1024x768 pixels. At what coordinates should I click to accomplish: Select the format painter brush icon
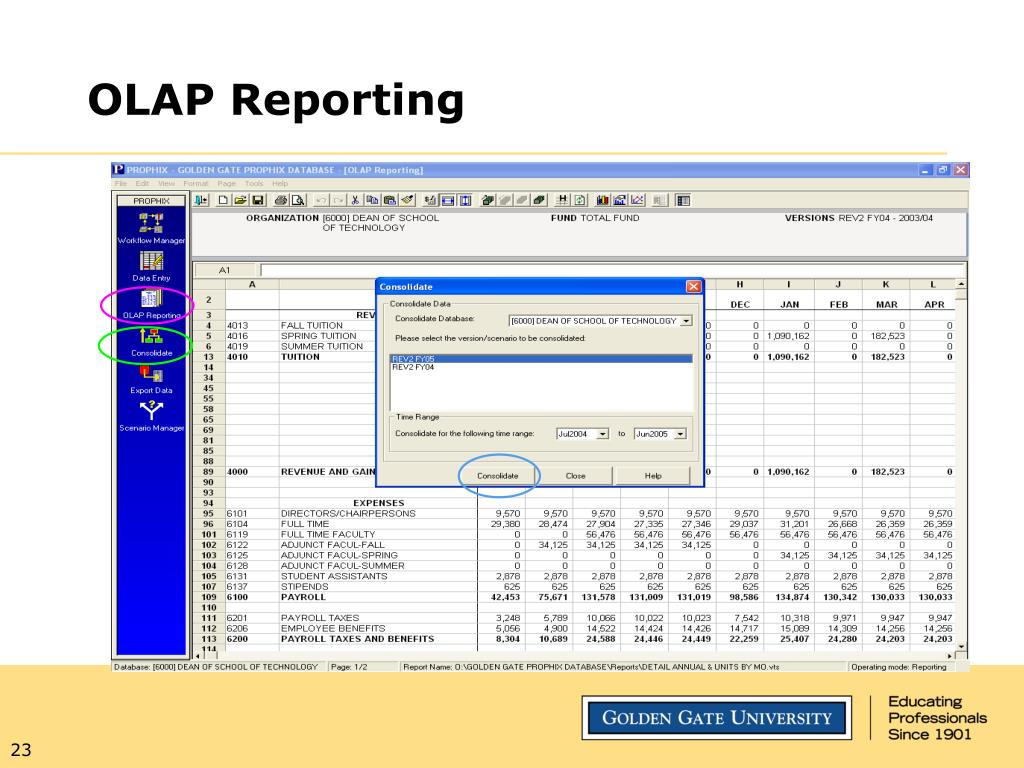click(407, 200)
